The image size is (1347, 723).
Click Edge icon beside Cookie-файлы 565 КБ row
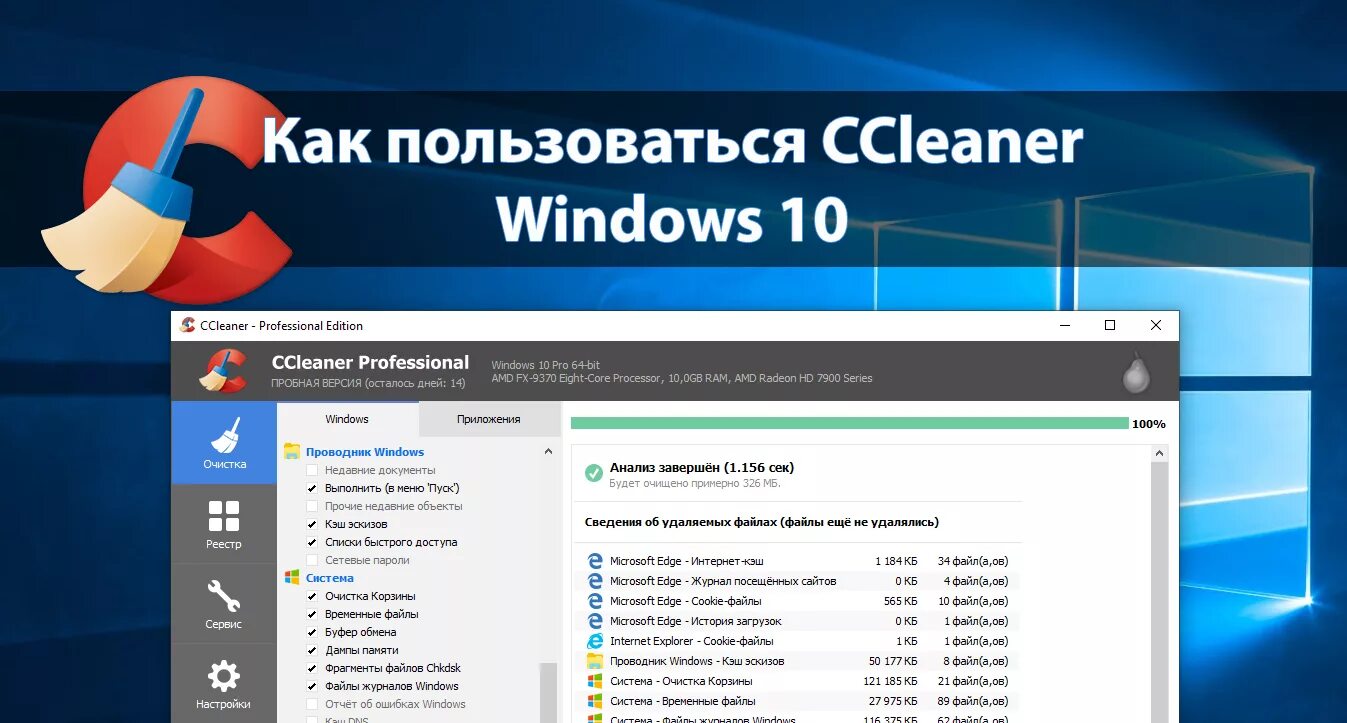595,601
